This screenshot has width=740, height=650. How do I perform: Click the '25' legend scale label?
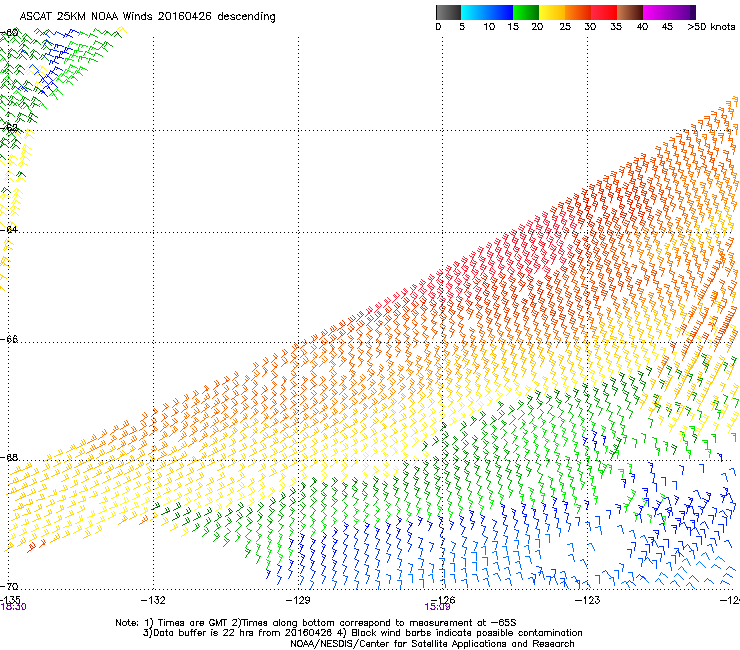(565, 27)
